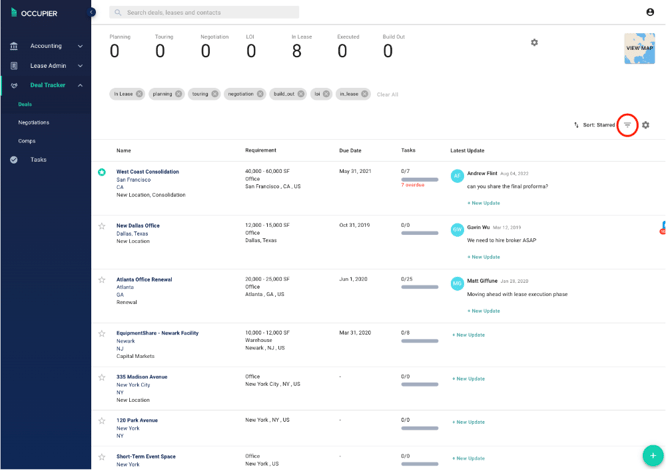This screenshot has height=471, width=670.
Task: Click Atlanta Office Renewal task progress bar
Action: click(420, 287)
